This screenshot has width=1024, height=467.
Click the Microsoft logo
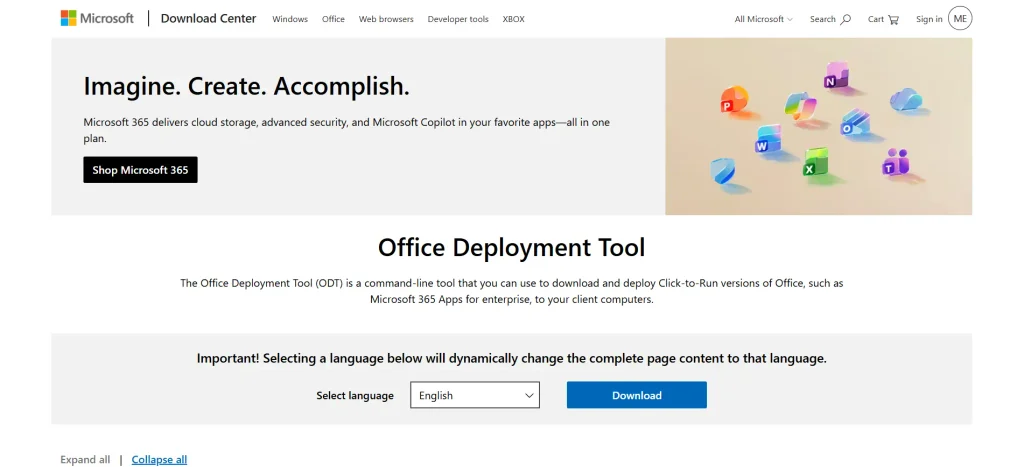pyautogui.click(x=97, y=18)
